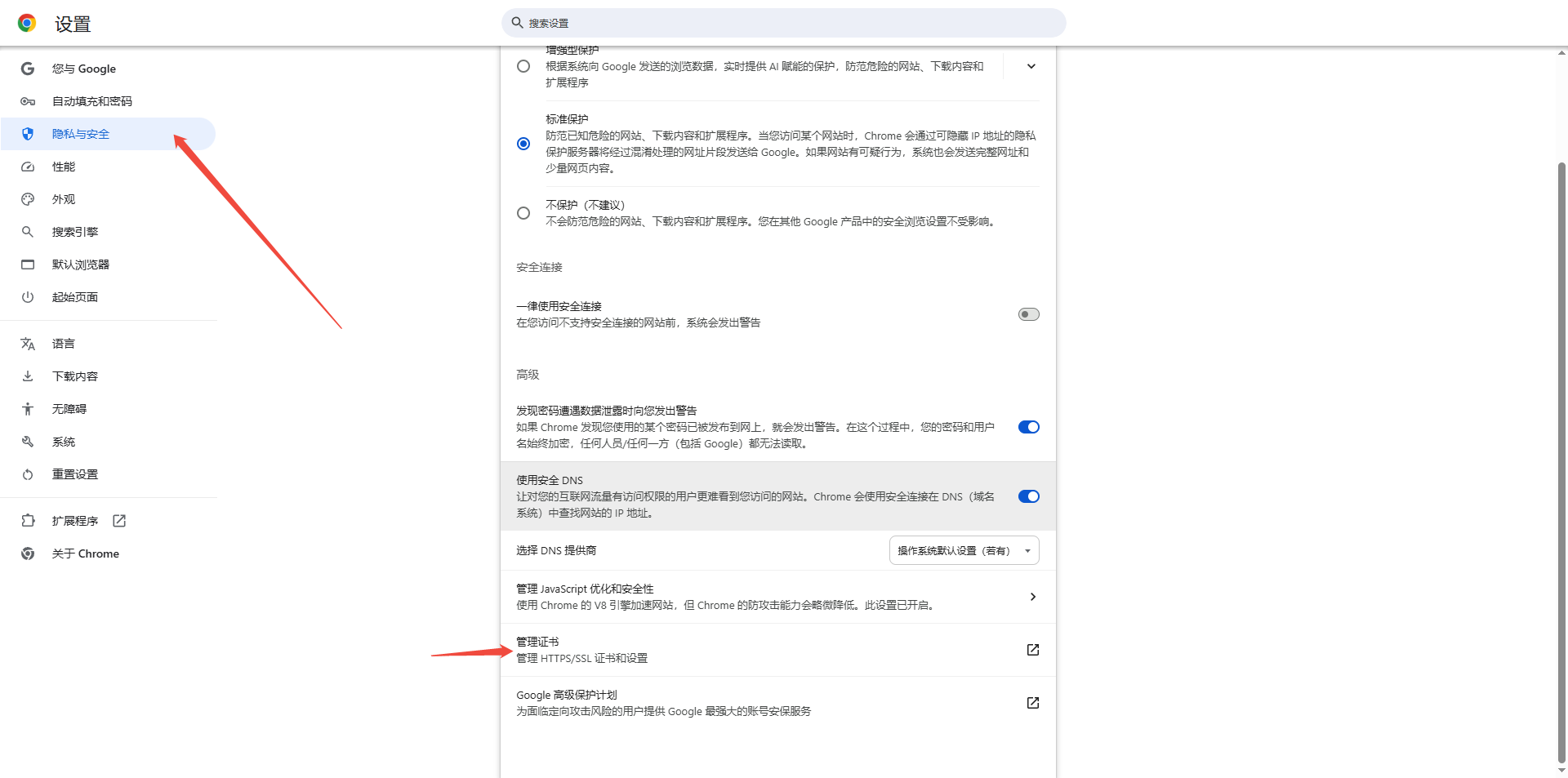This screenshot has height=778, width=1568.
Task: Open the 选择 DNS 提供商 dropdown
Action: pos(964,551)
